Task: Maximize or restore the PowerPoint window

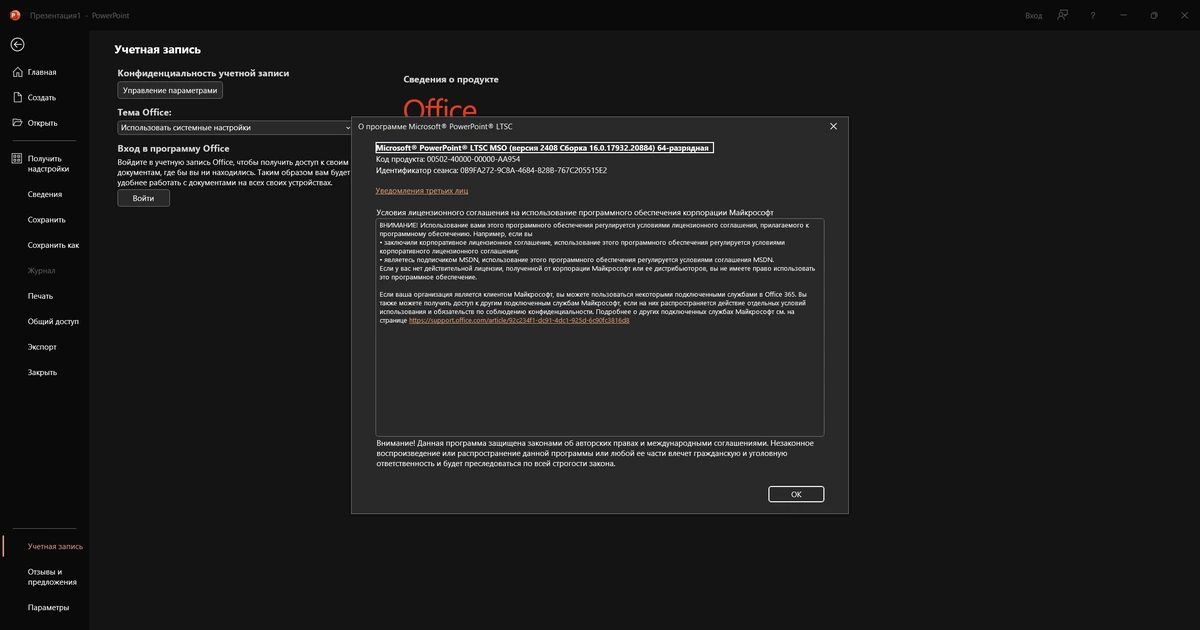Action: tap(1154, 15)
